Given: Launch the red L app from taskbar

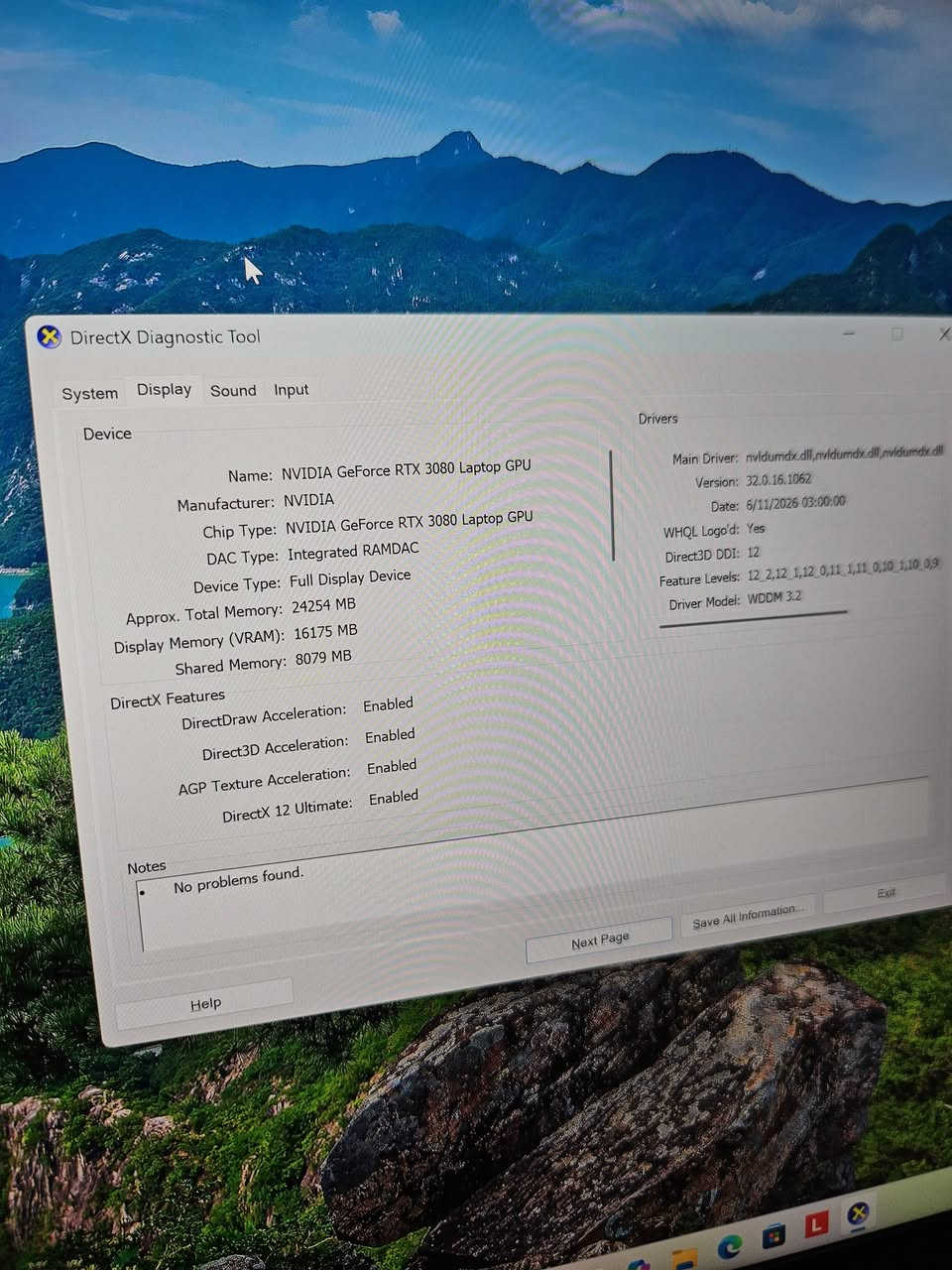Looking at the screenshot, I should [x=816, y=1224].
